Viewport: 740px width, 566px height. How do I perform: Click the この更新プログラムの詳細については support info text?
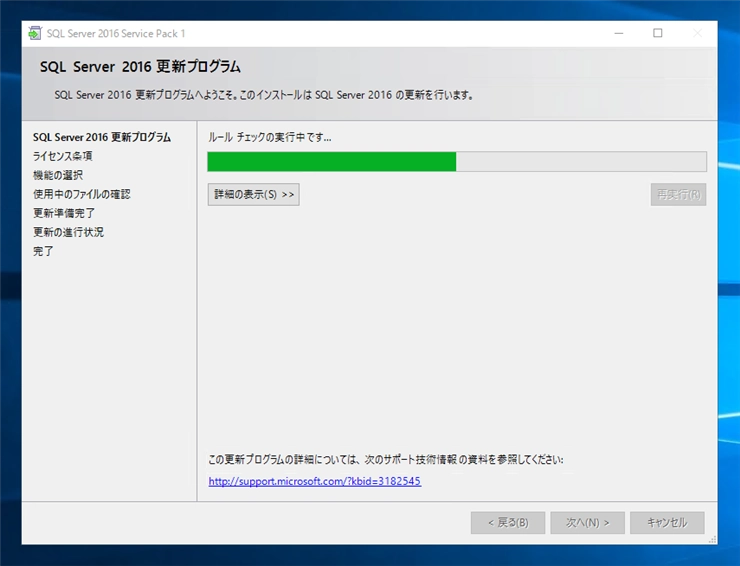pyautogui.click(x=386, y=459)
